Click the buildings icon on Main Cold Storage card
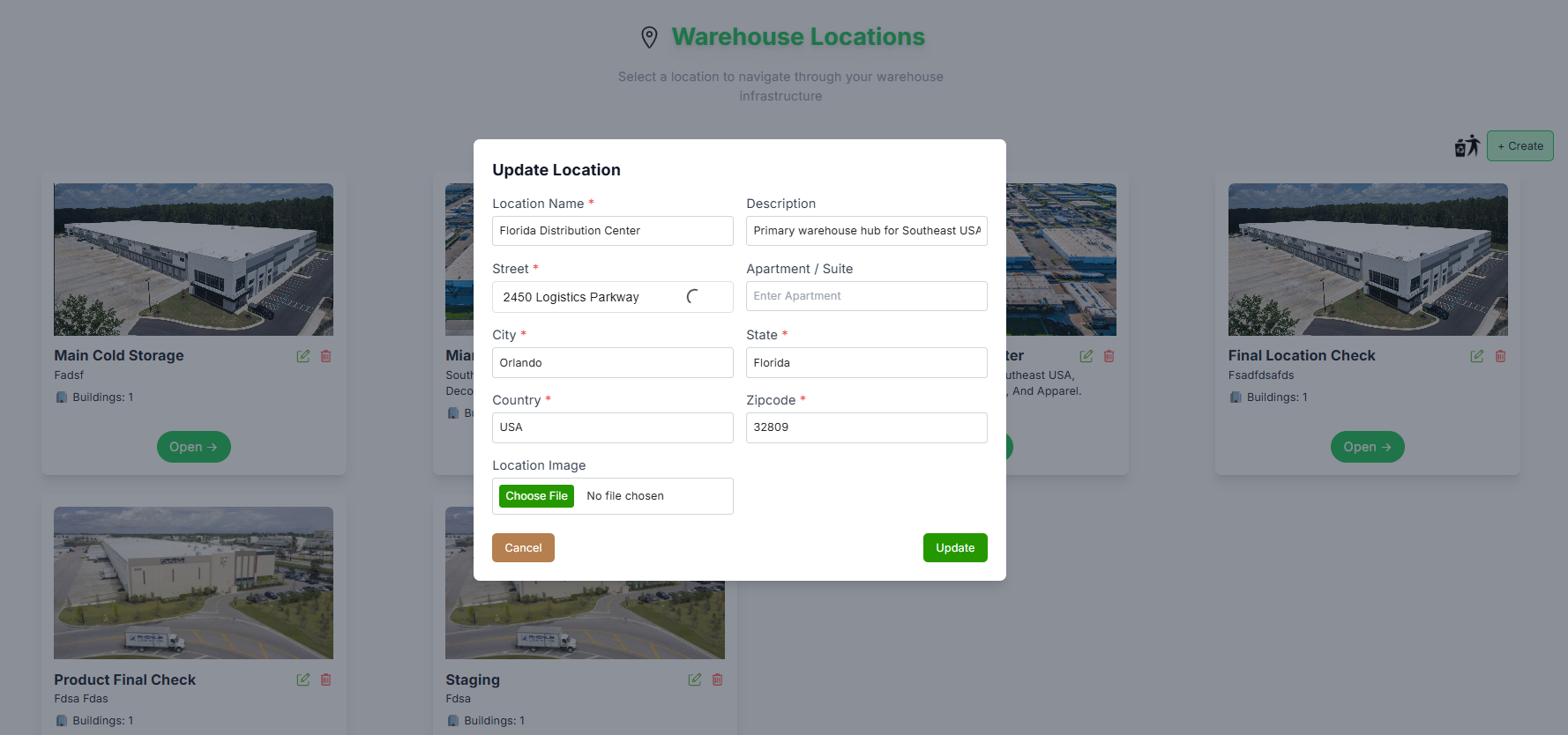The image size is (1568, 735). point(62,397)
